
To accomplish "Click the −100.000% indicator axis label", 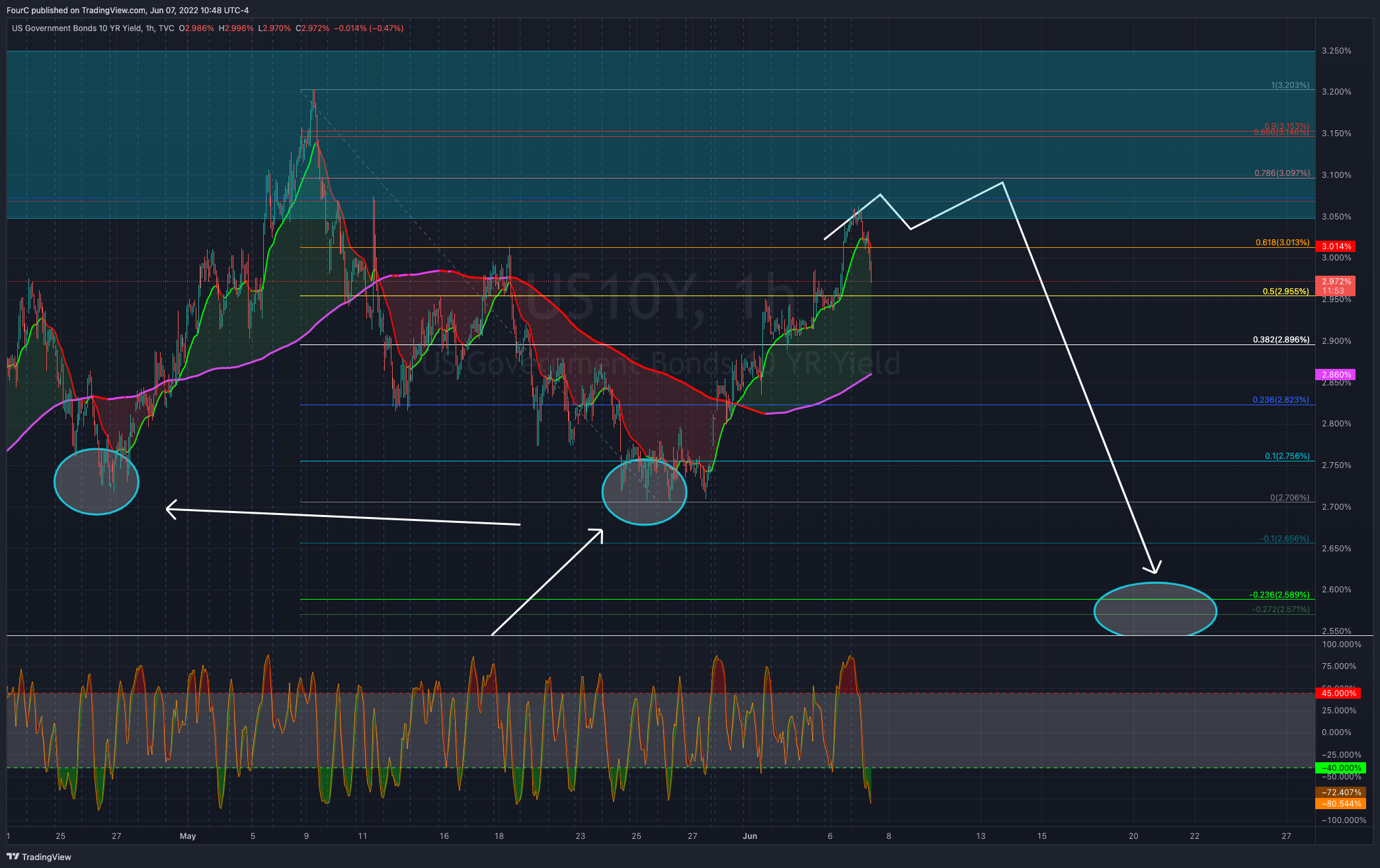I will click(1344, 820).
